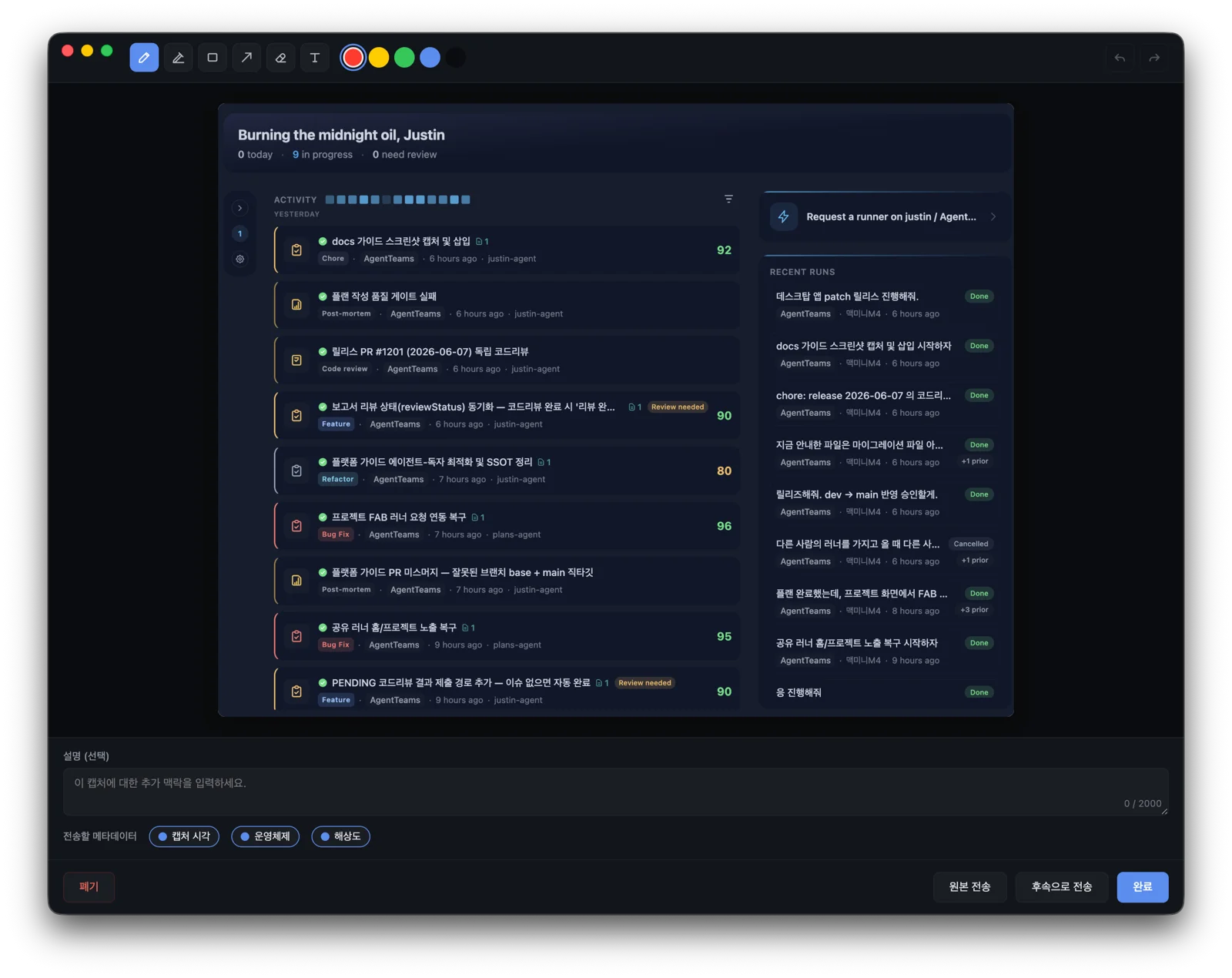Click clipboard icon of 플랫폼 가이드 에이전트-독자 row

click(x=296, y=471)
